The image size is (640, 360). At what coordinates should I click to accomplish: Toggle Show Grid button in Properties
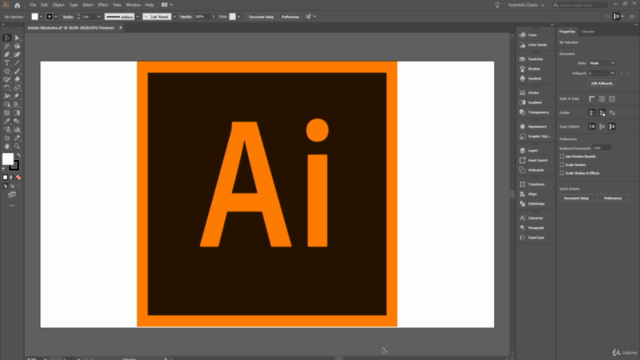tap(602, 99)
